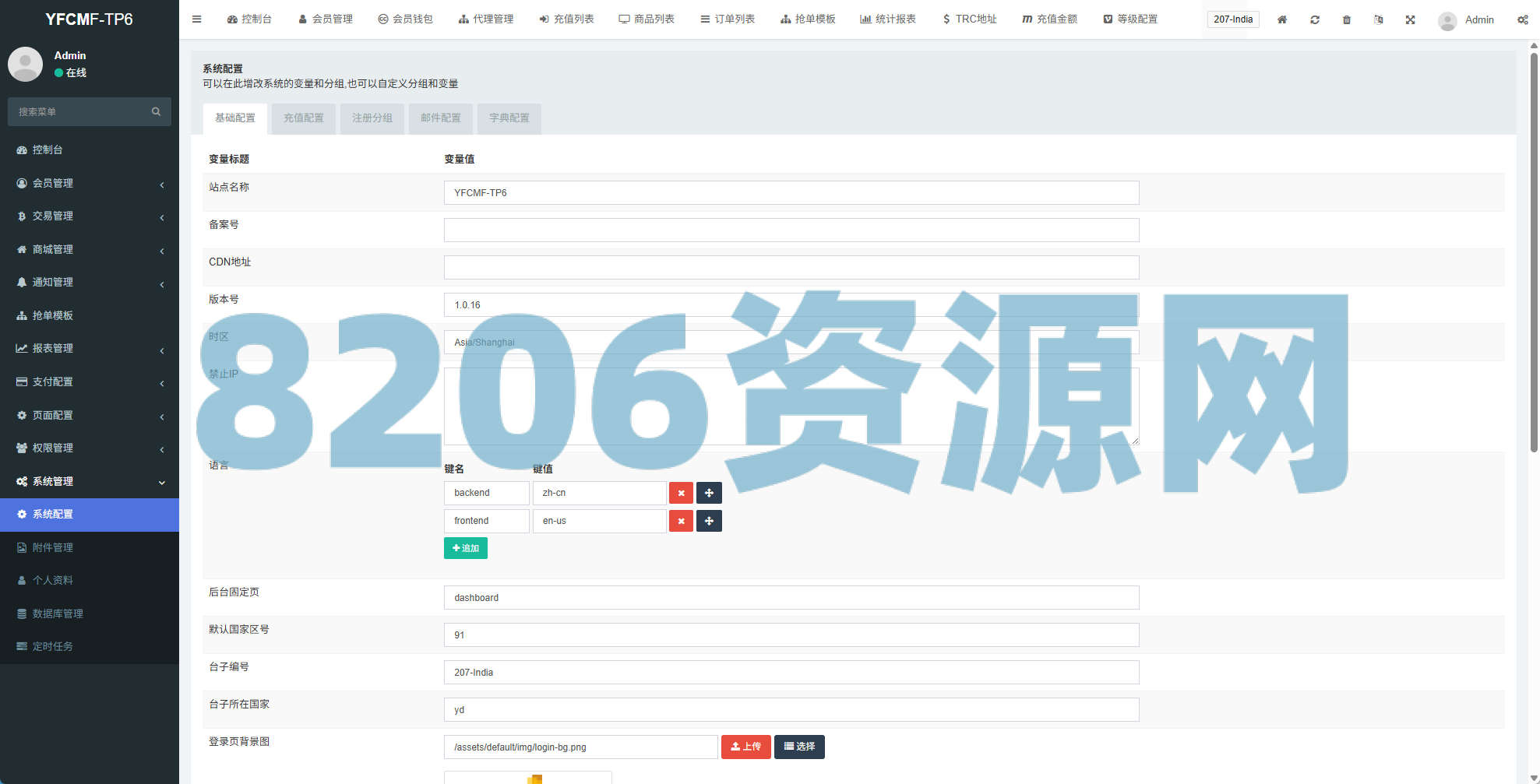Toggle fullscreen with the expand icon
The width and height of the screenshot is (1540, 784).
(x=1410, y=19)
